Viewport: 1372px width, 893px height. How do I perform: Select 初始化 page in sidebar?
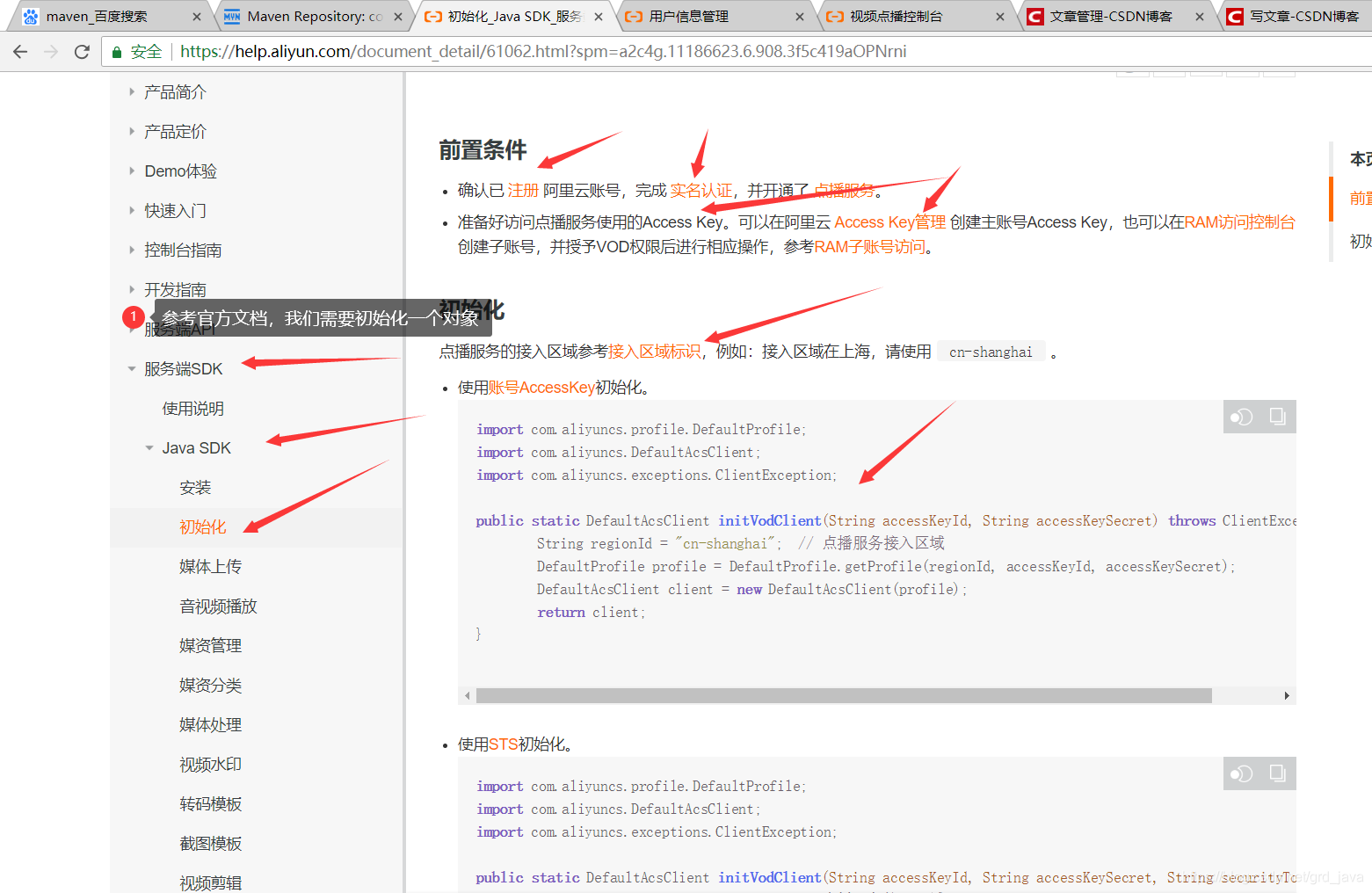[x=203, y=527]
